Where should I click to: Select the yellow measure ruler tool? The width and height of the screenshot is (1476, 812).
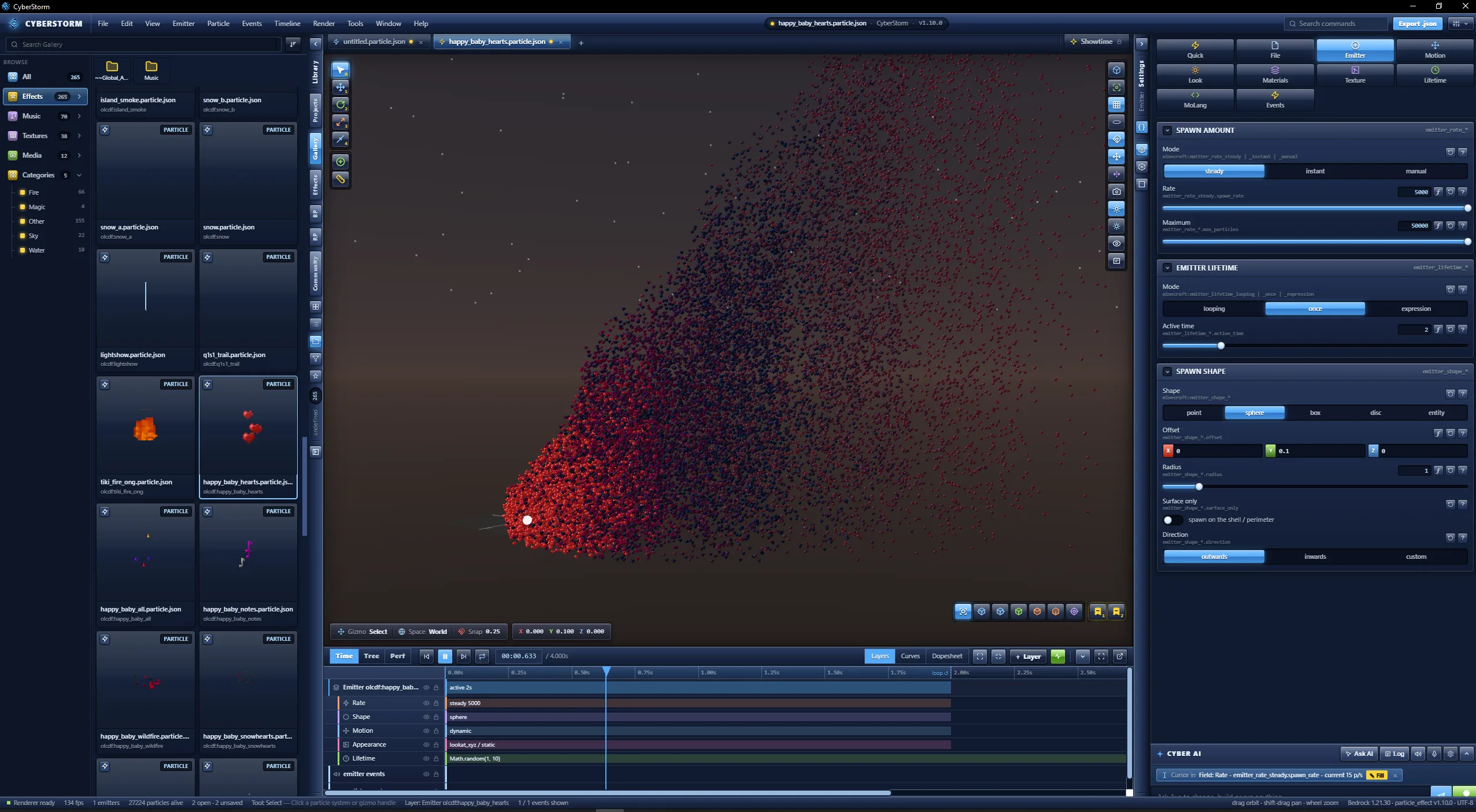coord(341,179)
